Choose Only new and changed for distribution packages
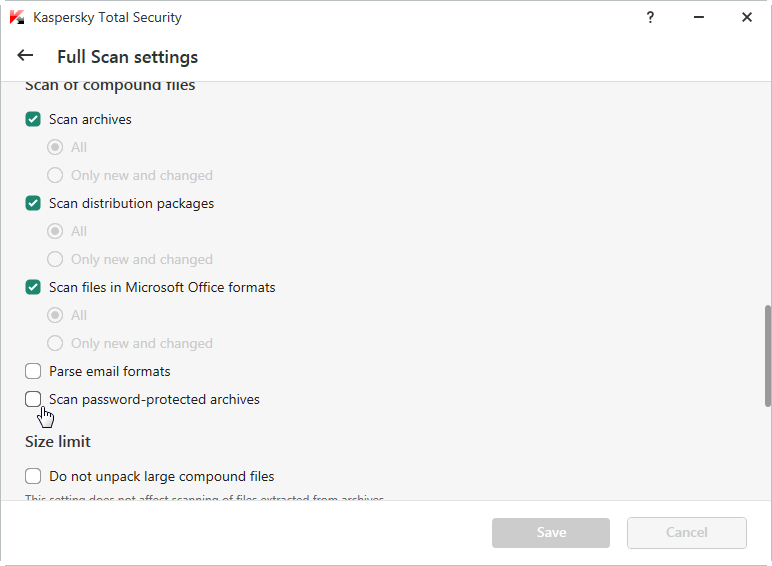 [56, 259]
